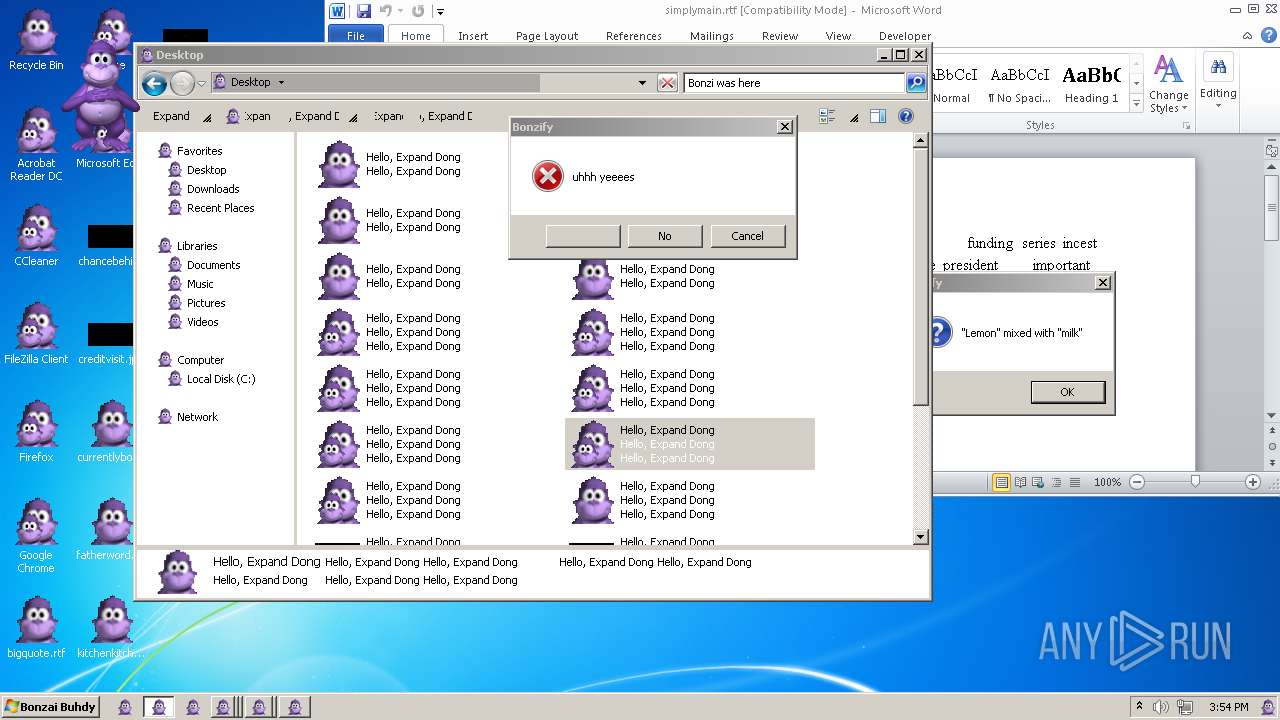The height and width of the screenshot is (720, 1280).
Task: Click the red X stop button in the address bar
Action: tap(667, 83)
